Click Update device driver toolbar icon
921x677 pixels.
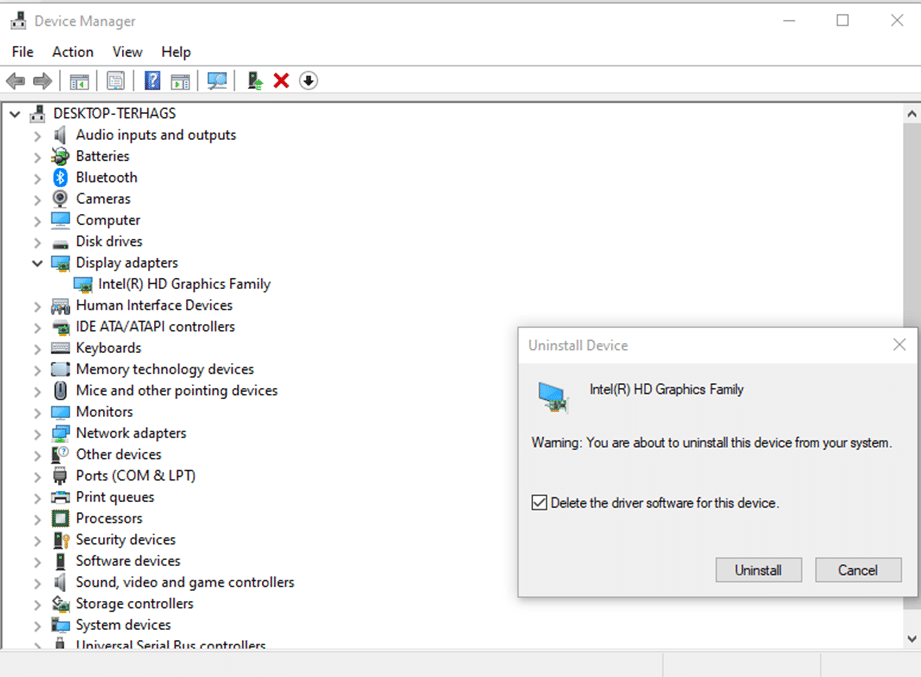tap(254, 80)
